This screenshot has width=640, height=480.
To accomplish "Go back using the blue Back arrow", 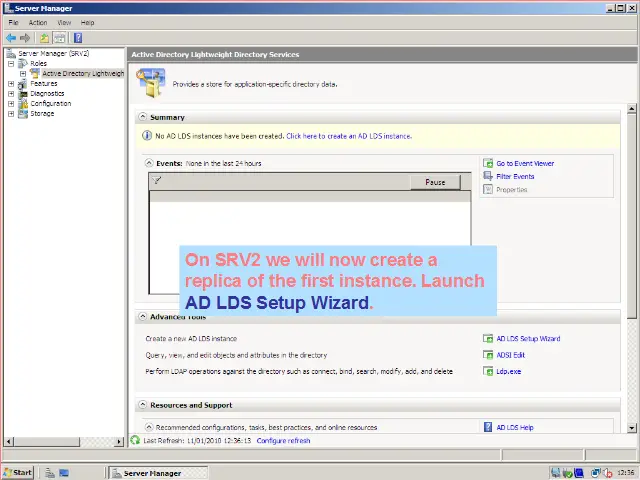I will pos(11,38).
